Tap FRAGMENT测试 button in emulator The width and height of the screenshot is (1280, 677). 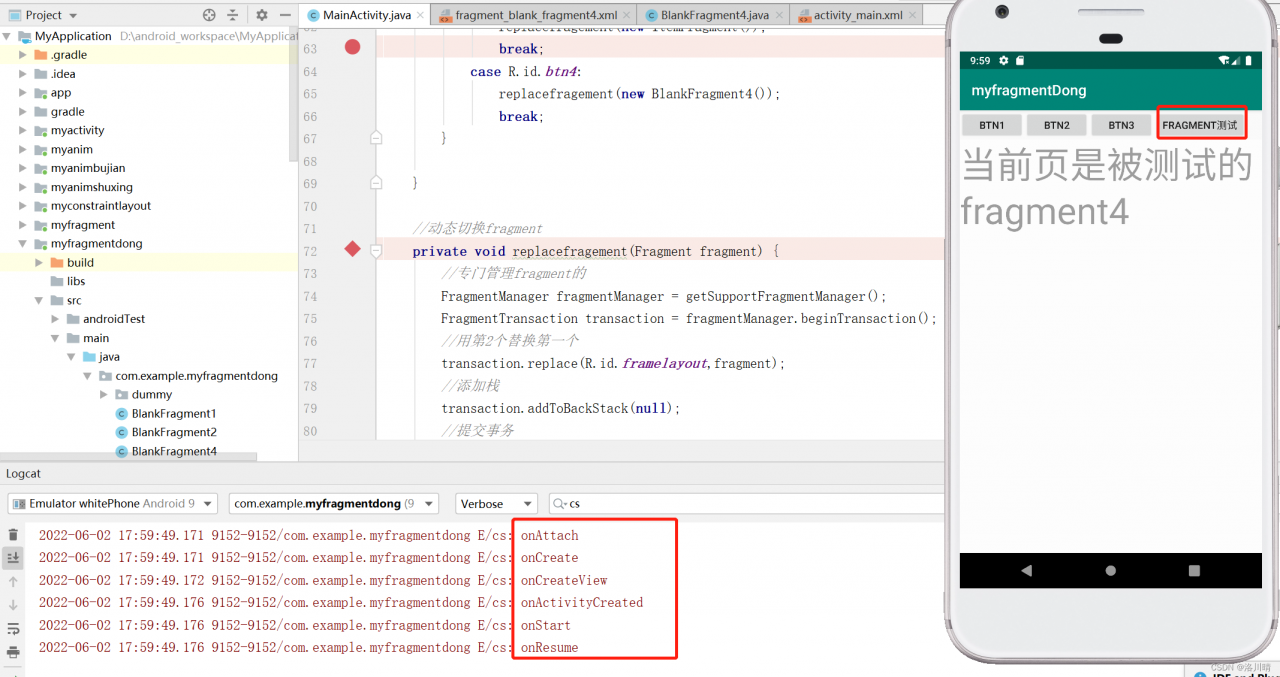click(x=1201, y=125)
